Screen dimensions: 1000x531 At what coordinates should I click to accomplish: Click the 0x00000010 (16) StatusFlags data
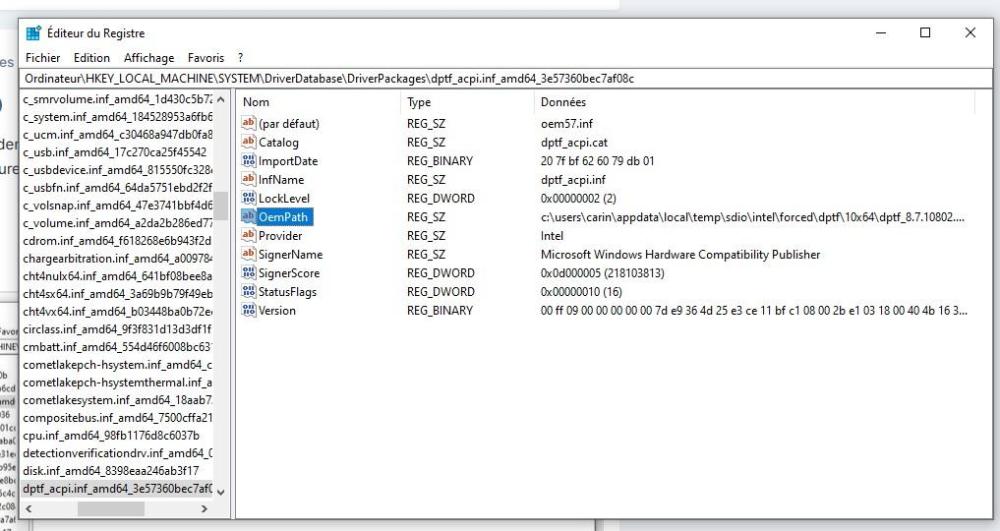point(581,292)
